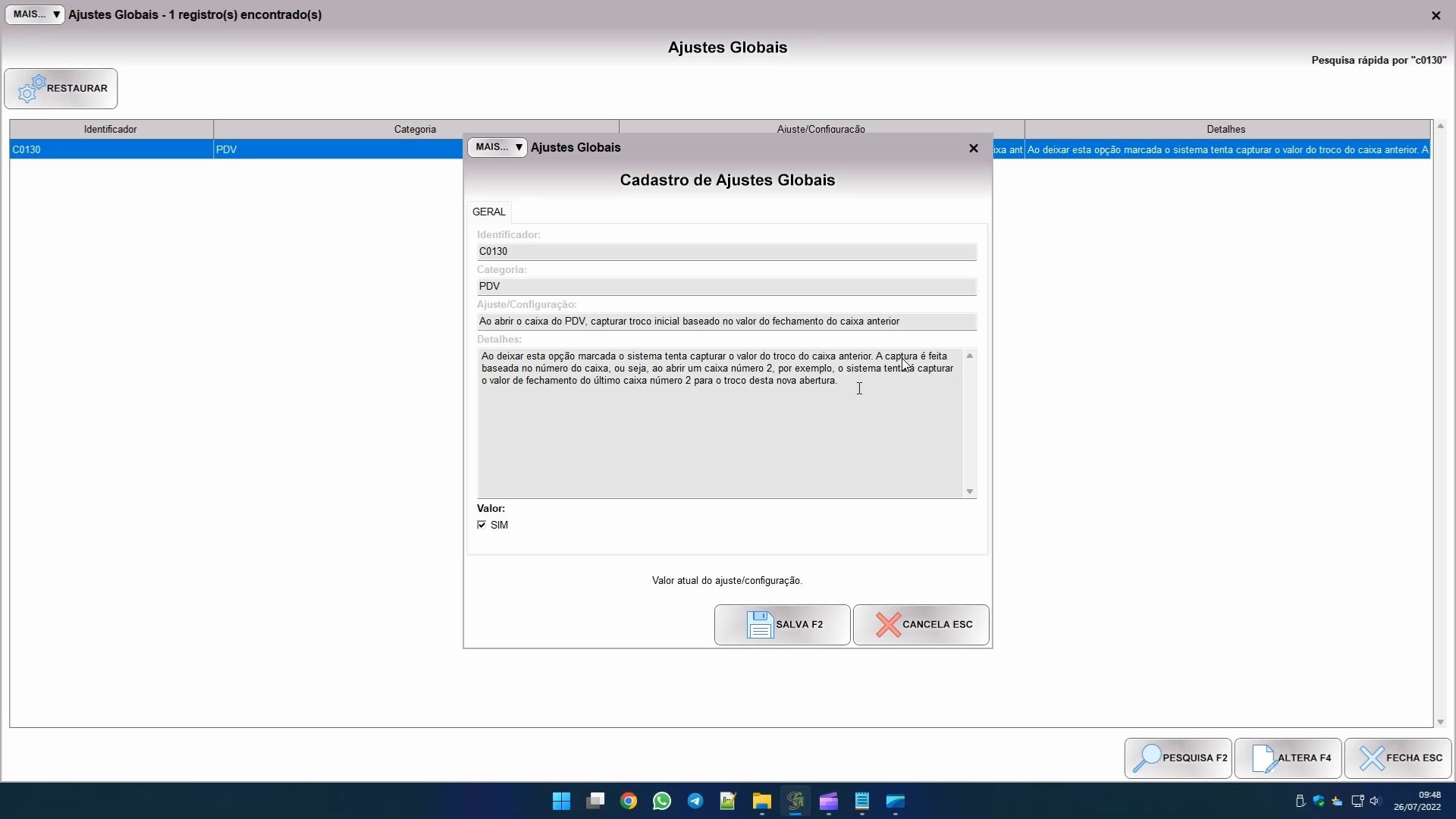Click the PESQUISA F2 magnifier button
The width and height of the screenshot is (1456, 819).
coord(1178,758)
